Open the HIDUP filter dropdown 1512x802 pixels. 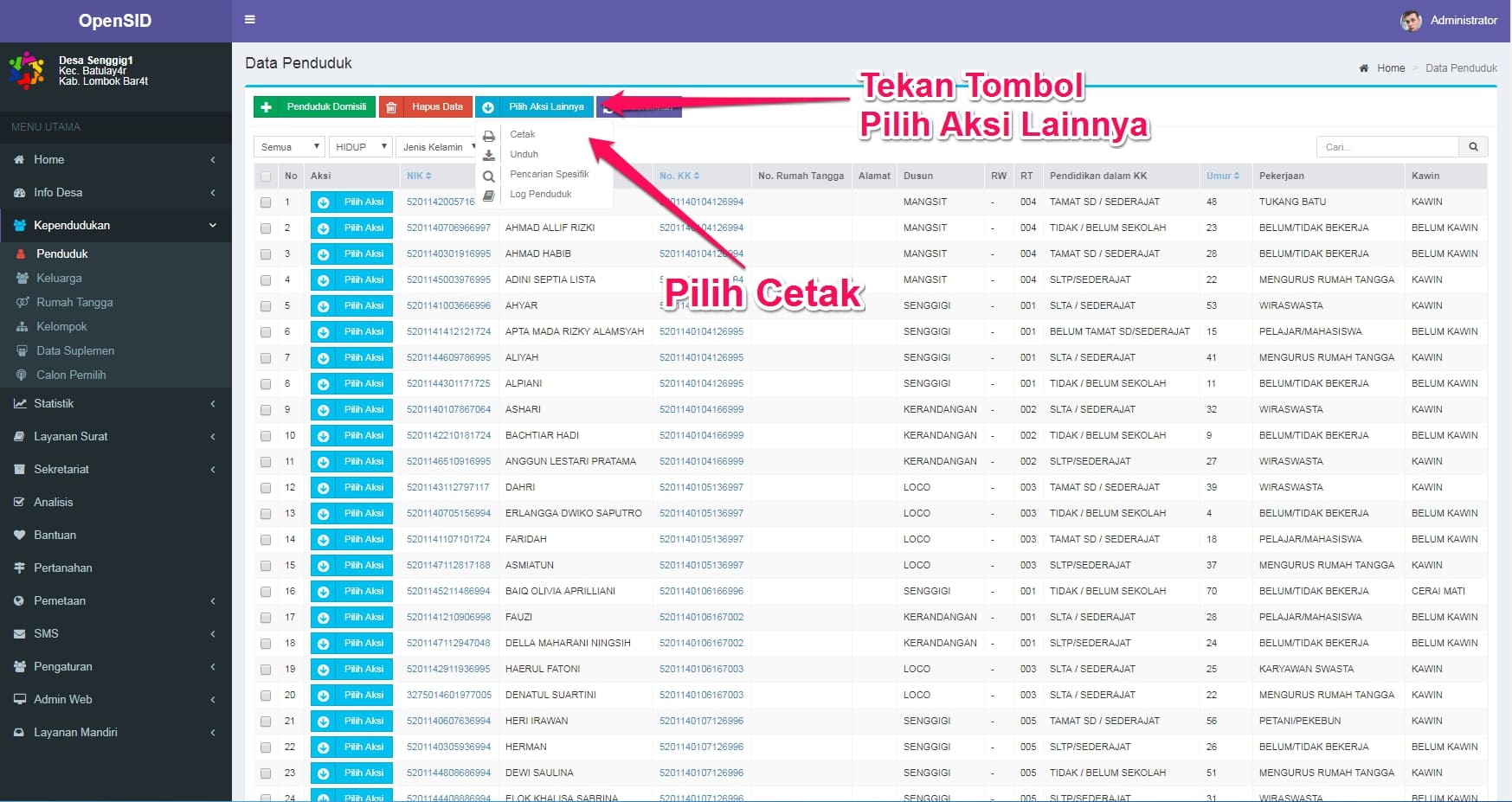[x=361, y=147]
